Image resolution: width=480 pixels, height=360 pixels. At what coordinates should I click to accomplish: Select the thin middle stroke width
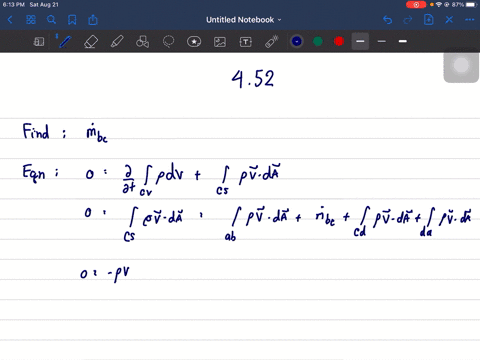[x=382, y=41]
